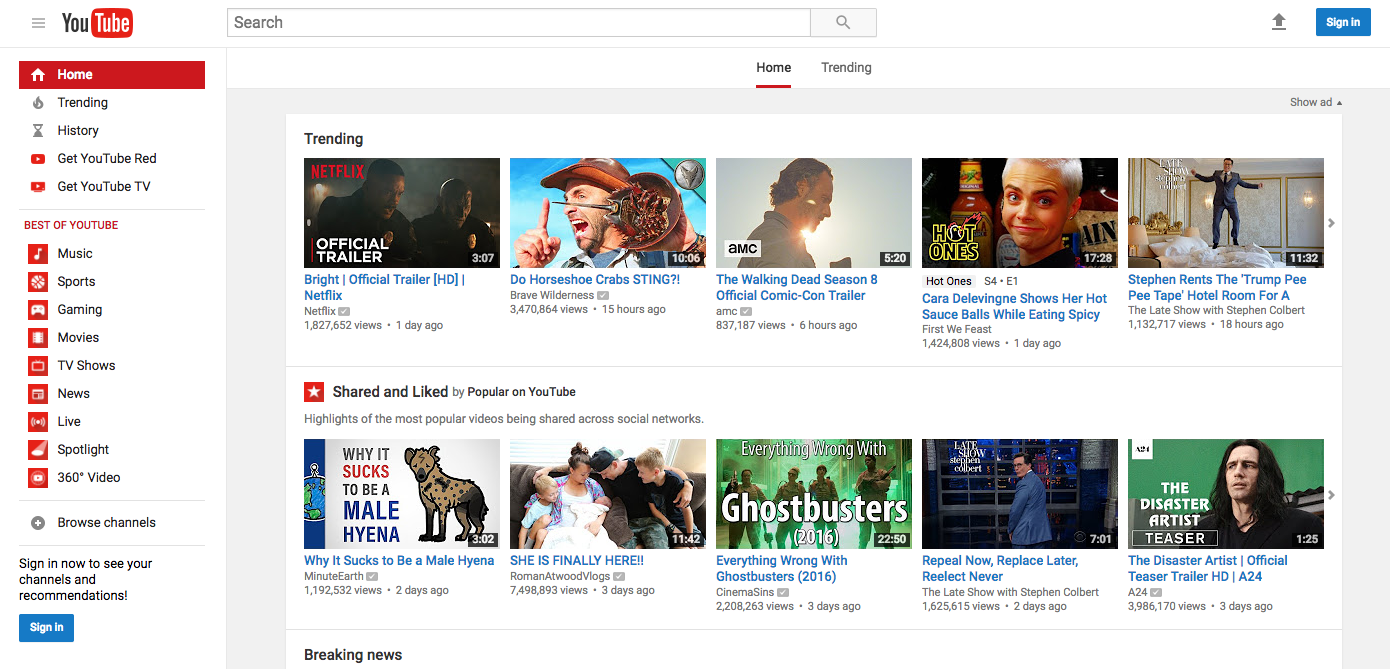
Task: Select the Home tab above the feed
Action: coord(773,67)
